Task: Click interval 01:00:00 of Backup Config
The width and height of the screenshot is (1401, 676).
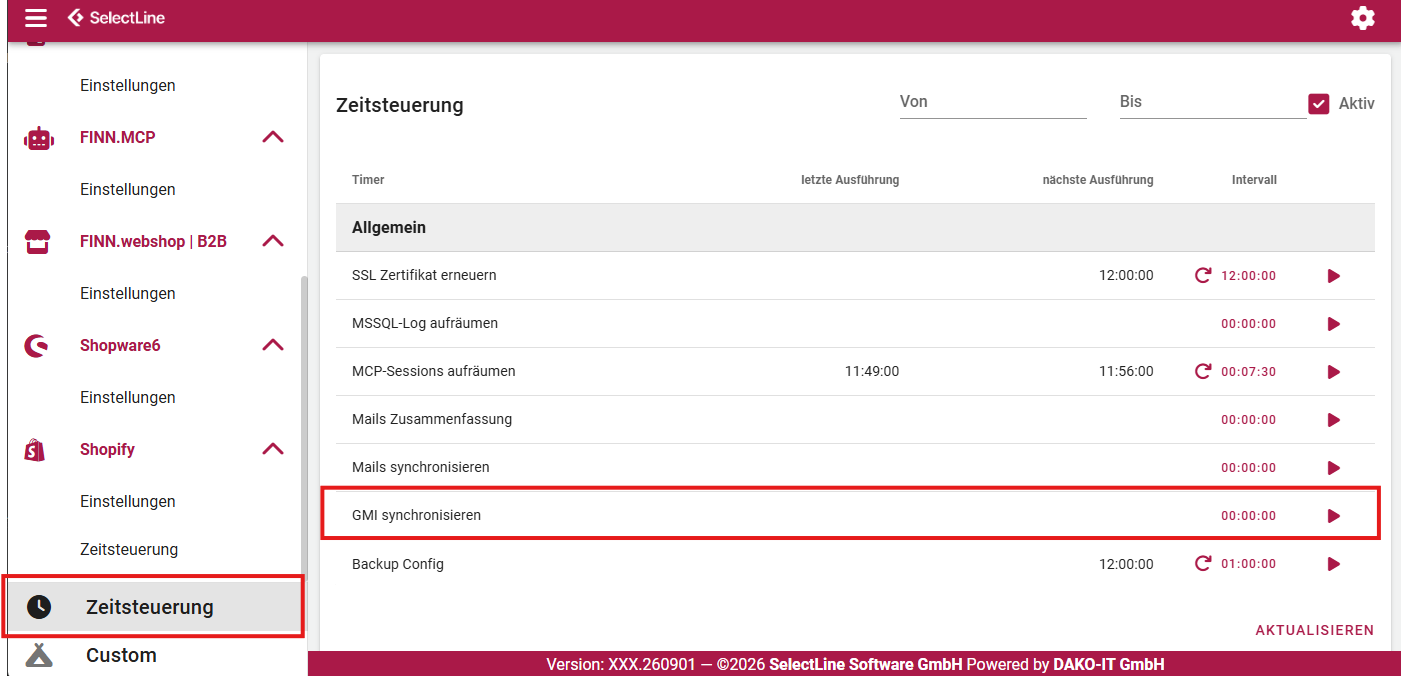Action: tap(1248, 564)
